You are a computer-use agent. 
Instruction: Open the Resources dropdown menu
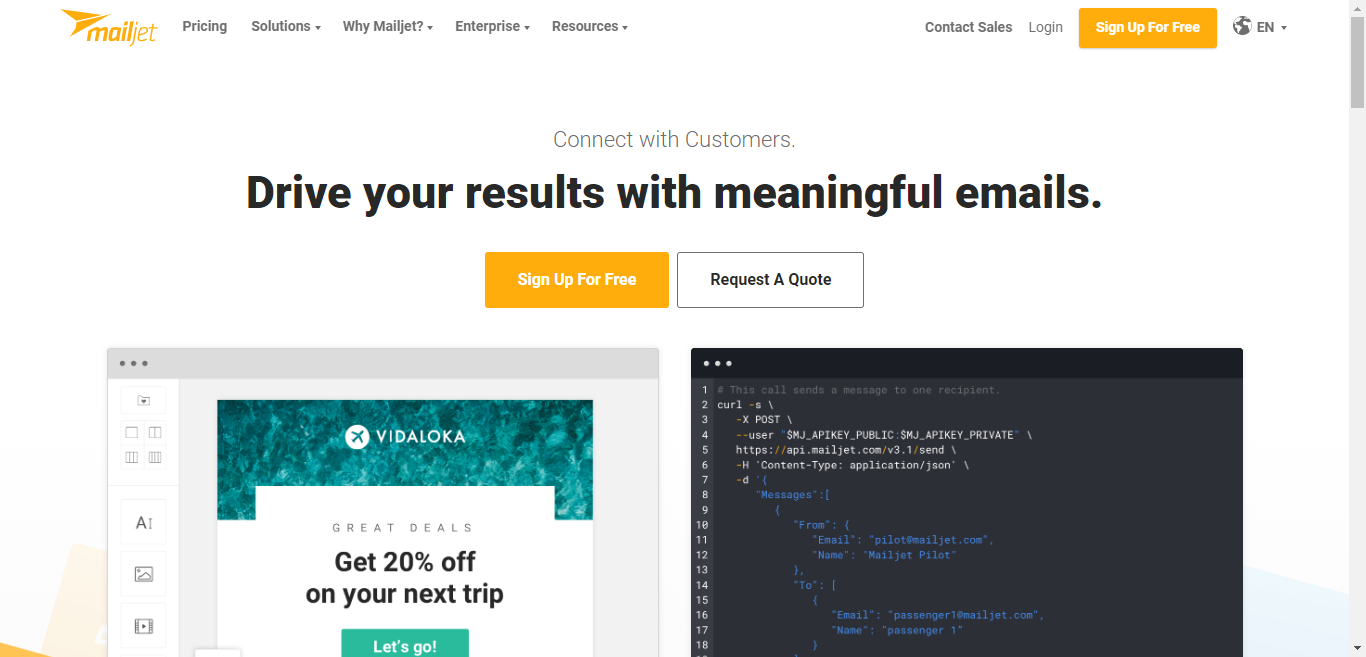[589, 27]
